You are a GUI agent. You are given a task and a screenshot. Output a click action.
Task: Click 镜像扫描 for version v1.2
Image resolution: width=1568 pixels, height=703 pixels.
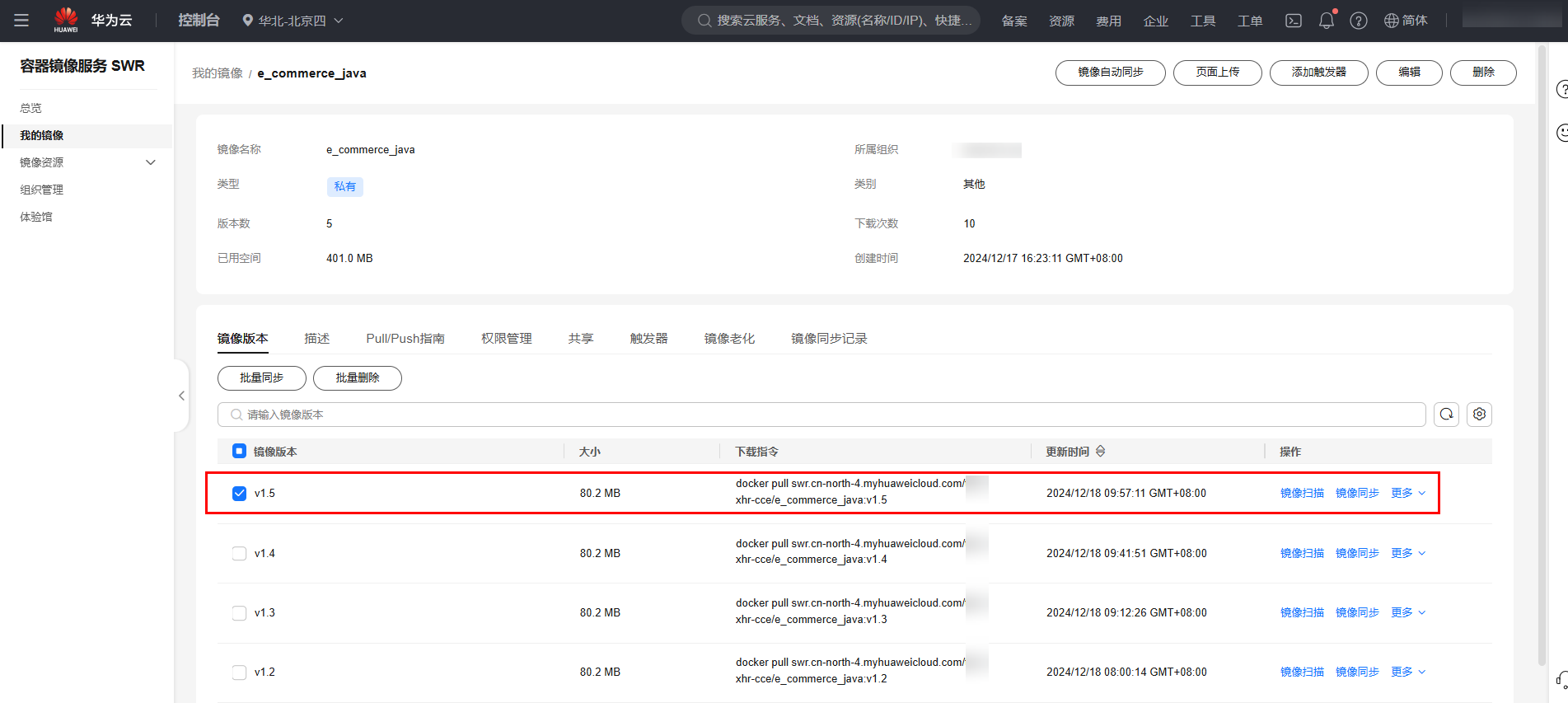pyautogui.click(x=1303, y=672)
